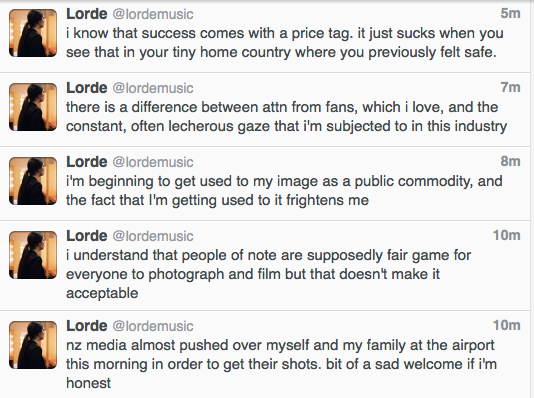Viewport: 534px width, 398px height.
Task: Open avatar on the 5m 'price tag' tweet
Action: (33, 33)
